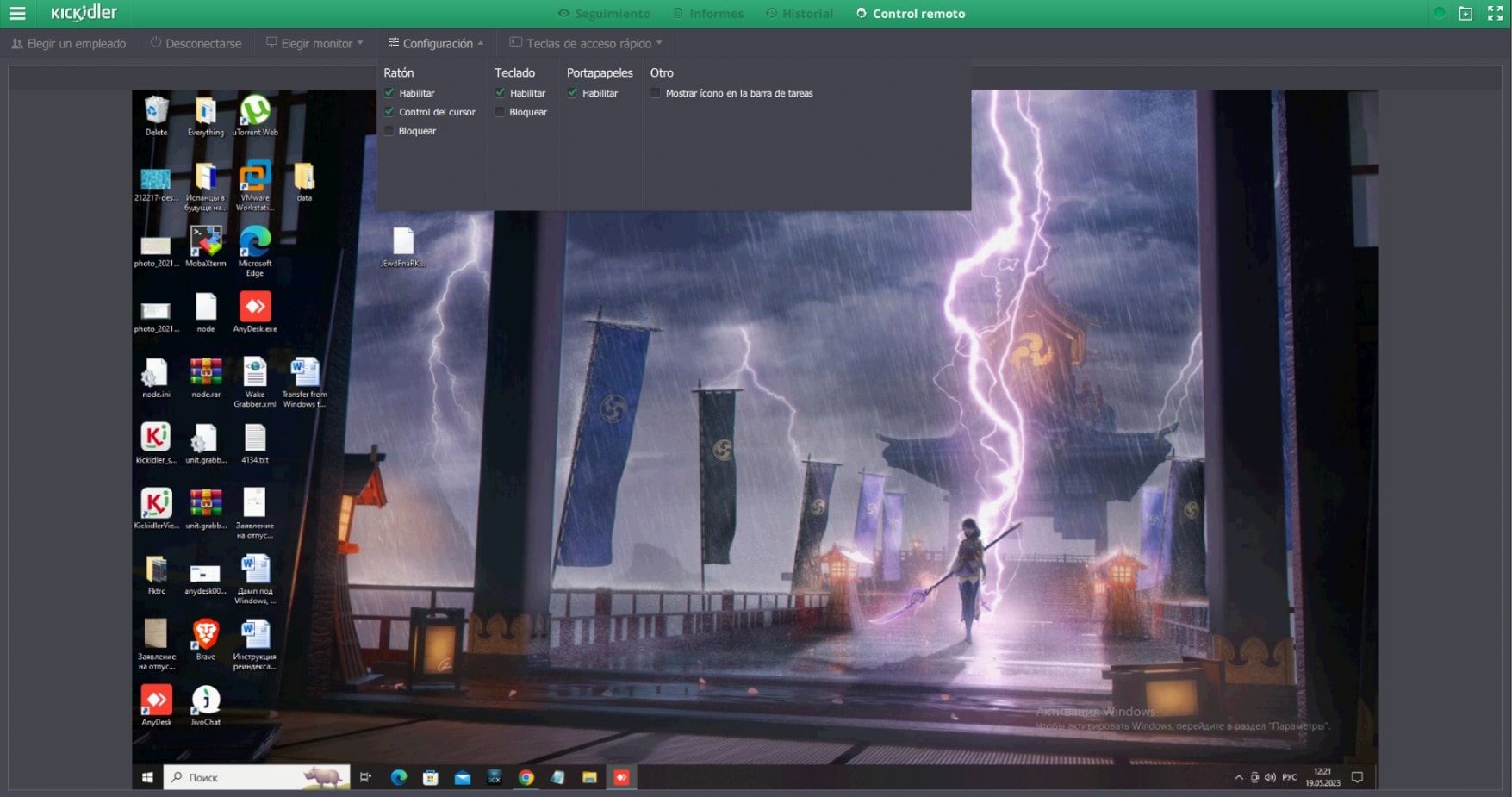The width and height of the screenshot is (1512, 797).
Task: Select the node.rar archive icon
Action: tap(205, 378)
